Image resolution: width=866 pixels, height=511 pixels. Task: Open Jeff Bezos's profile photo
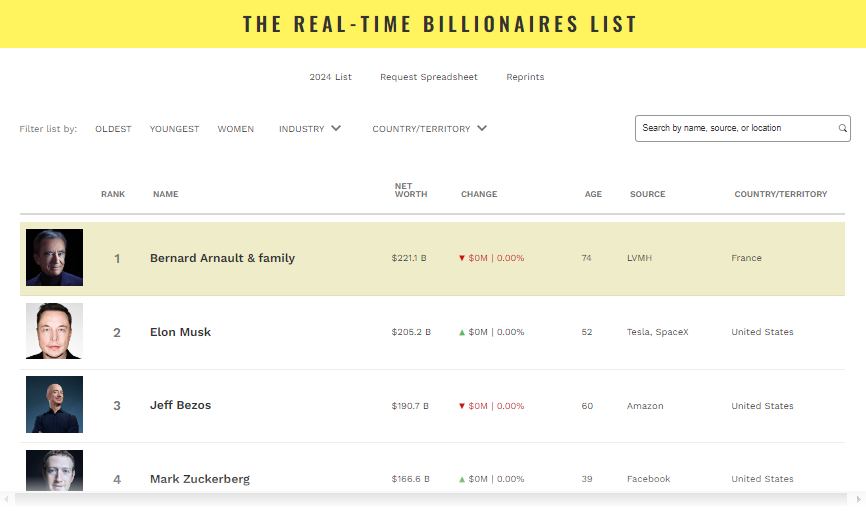(55, 405)
